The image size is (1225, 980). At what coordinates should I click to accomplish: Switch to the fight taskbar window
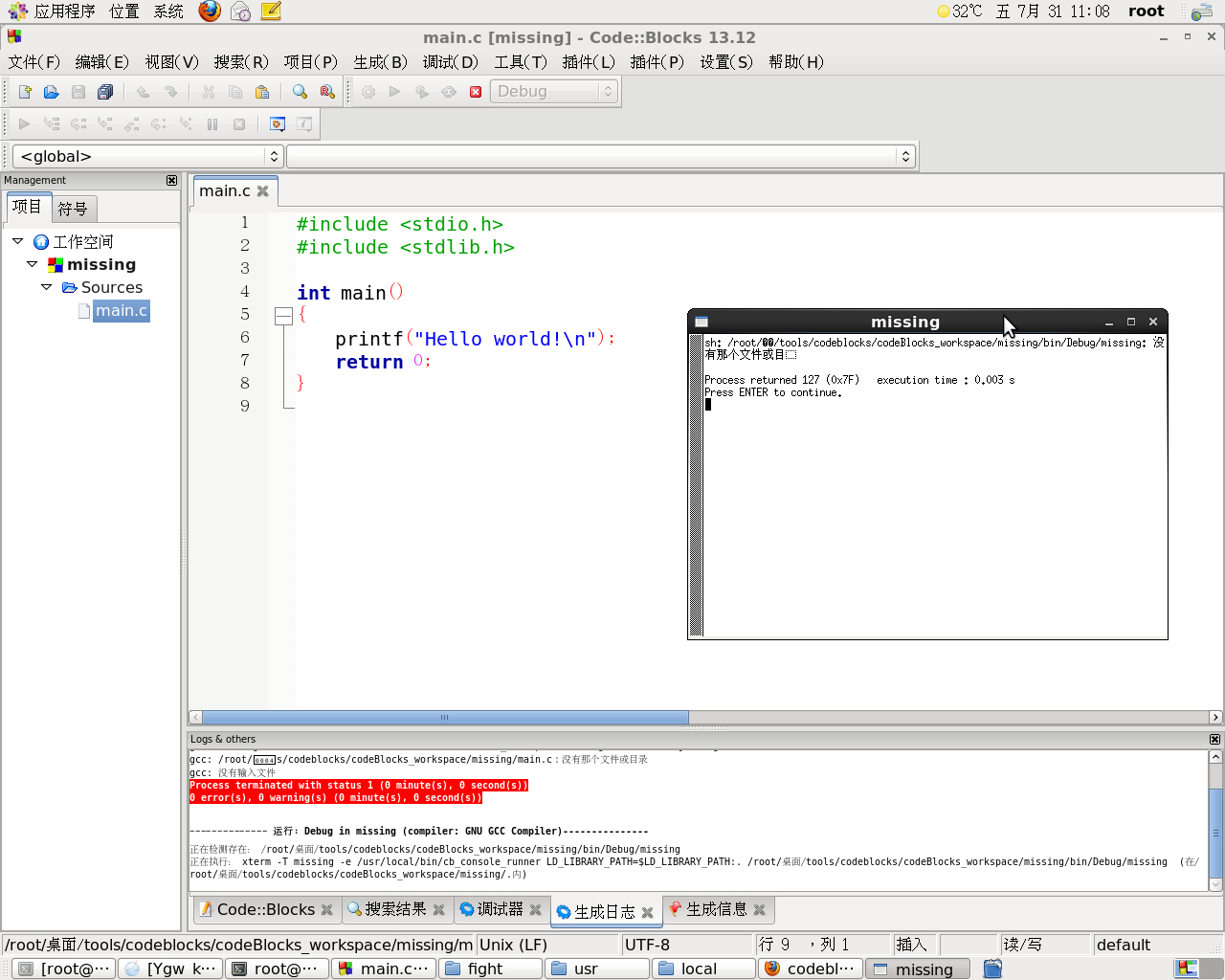490,969
